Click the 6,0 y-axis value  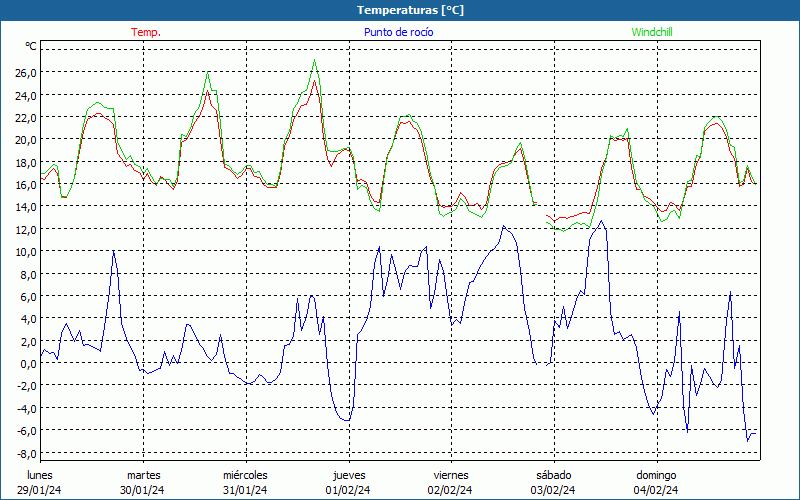28,296
